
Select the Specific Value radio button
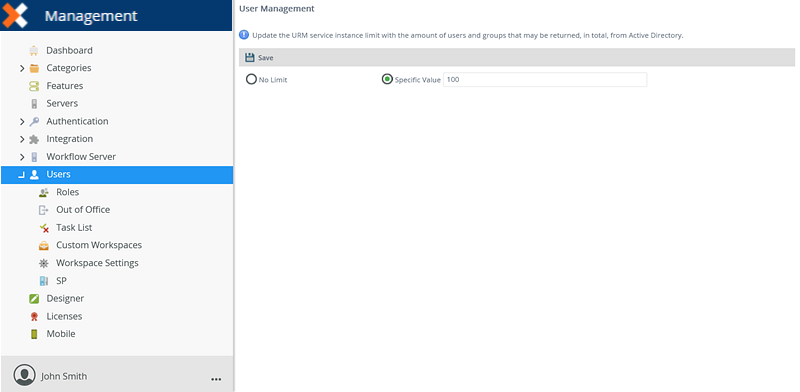point(387,80)
